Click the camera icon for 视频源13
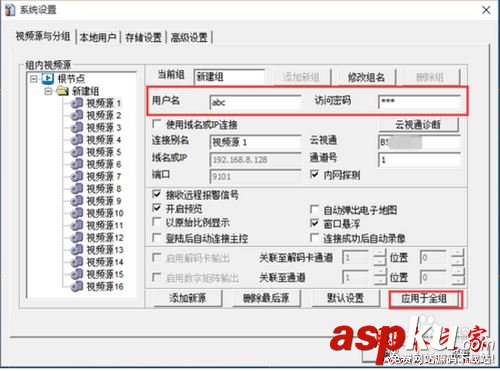 click(x=77, y=250)
